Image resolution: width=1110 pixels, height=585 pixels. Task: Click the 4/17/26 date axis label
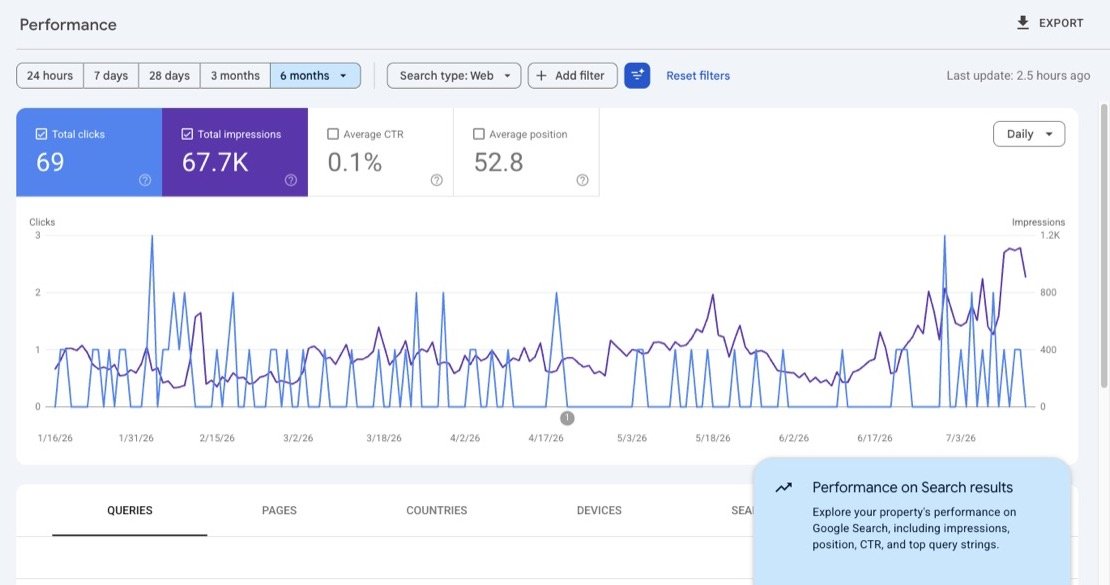546,438
